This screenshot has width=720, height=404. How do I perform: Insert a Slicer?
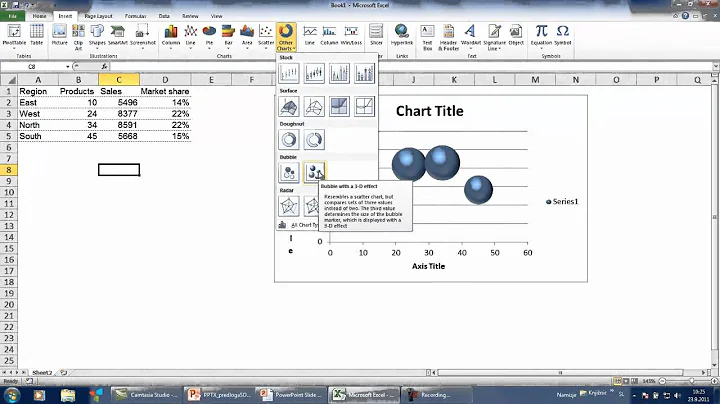376,36
